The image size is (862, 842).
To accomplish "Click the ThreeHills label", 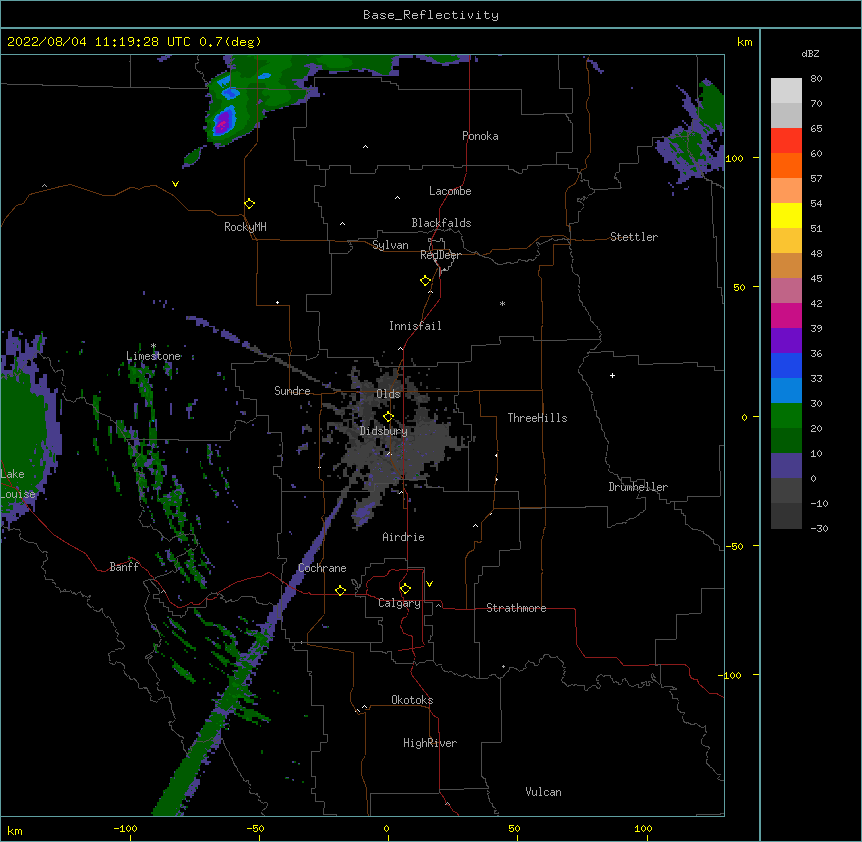I will (537, 418).
